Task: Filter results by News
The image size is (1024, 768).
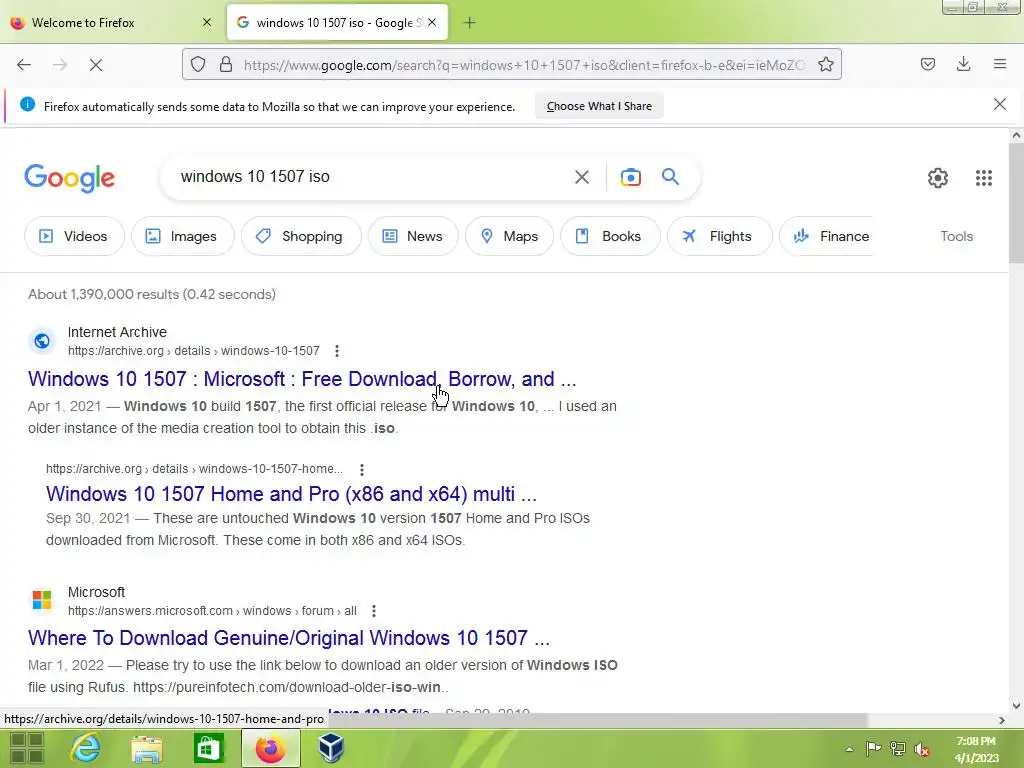Action: (413, 236)
